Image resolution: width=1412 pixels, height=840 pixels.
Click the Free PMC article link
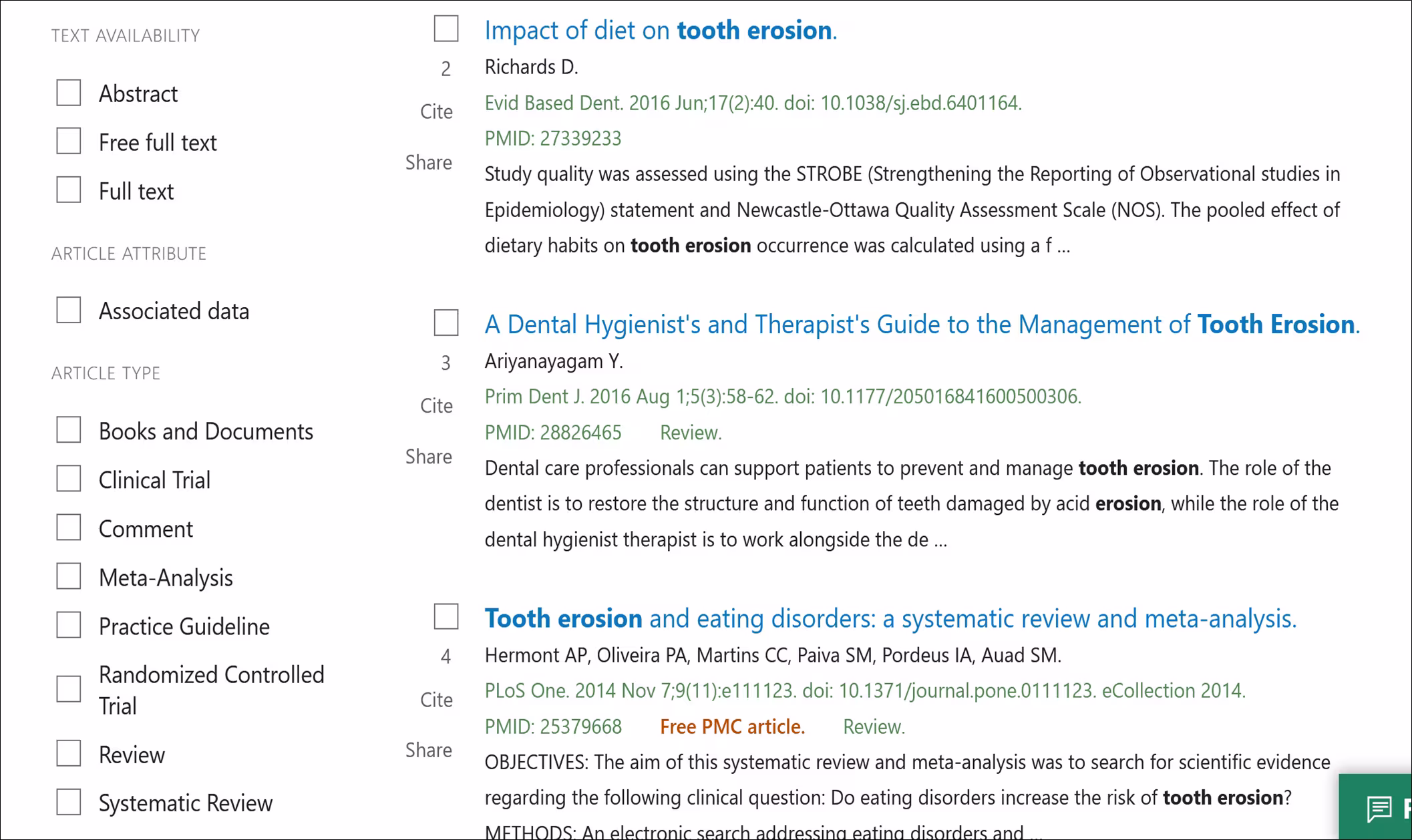(731, 726)
